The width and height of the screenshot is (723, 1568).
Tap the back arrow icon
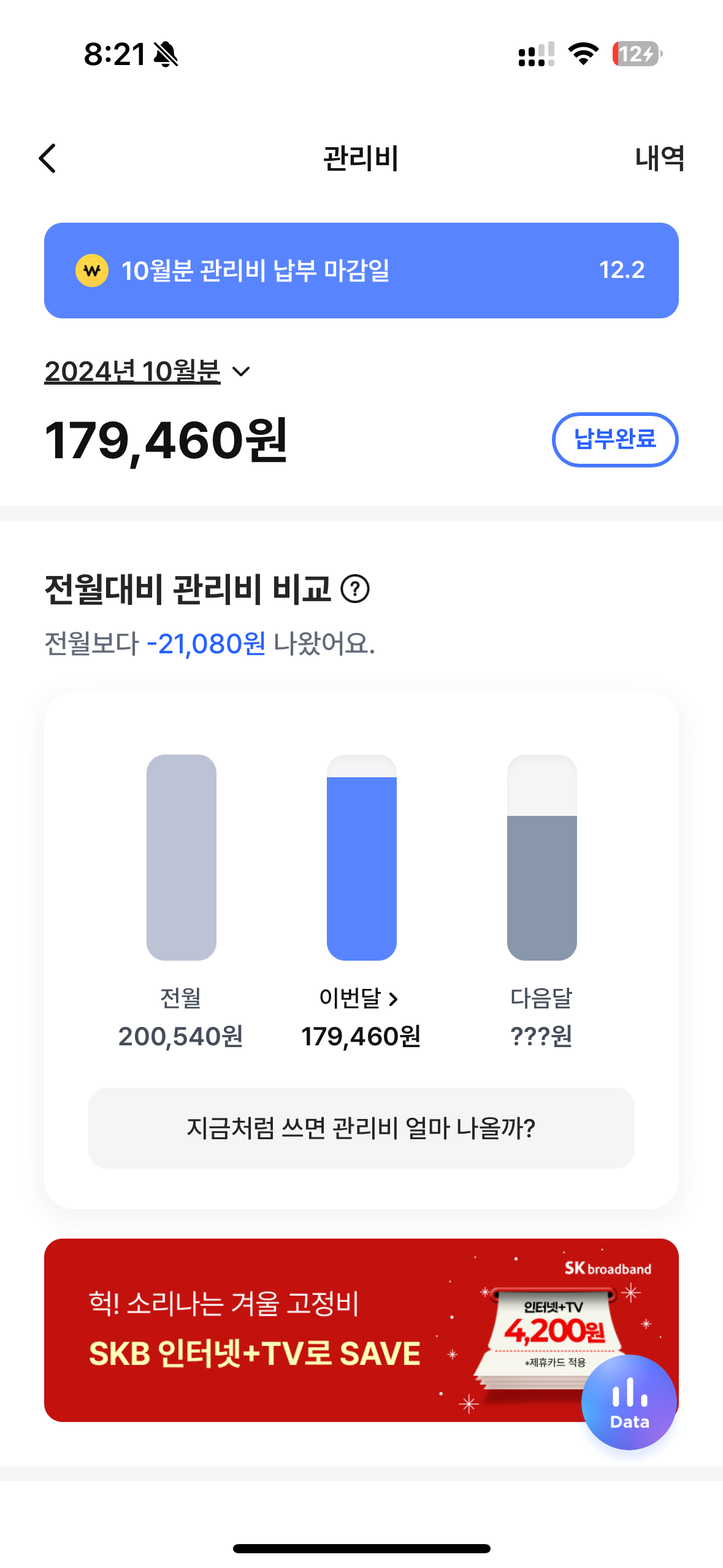coord(48,158)
